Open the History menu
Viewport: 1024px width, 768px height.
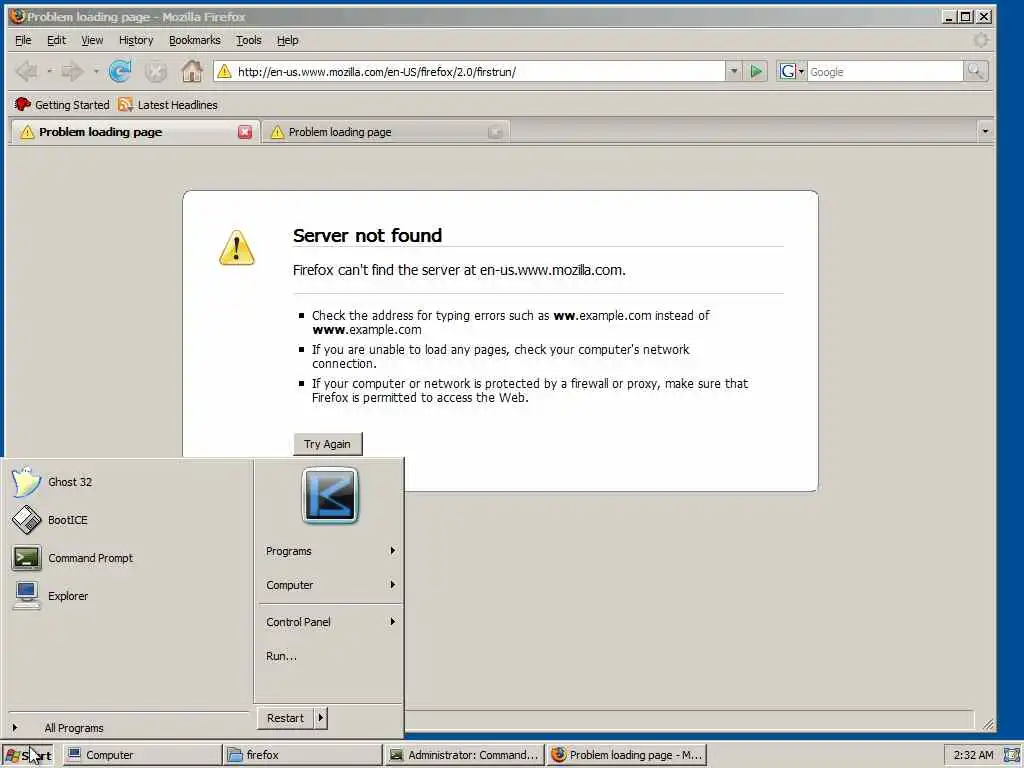136,40
